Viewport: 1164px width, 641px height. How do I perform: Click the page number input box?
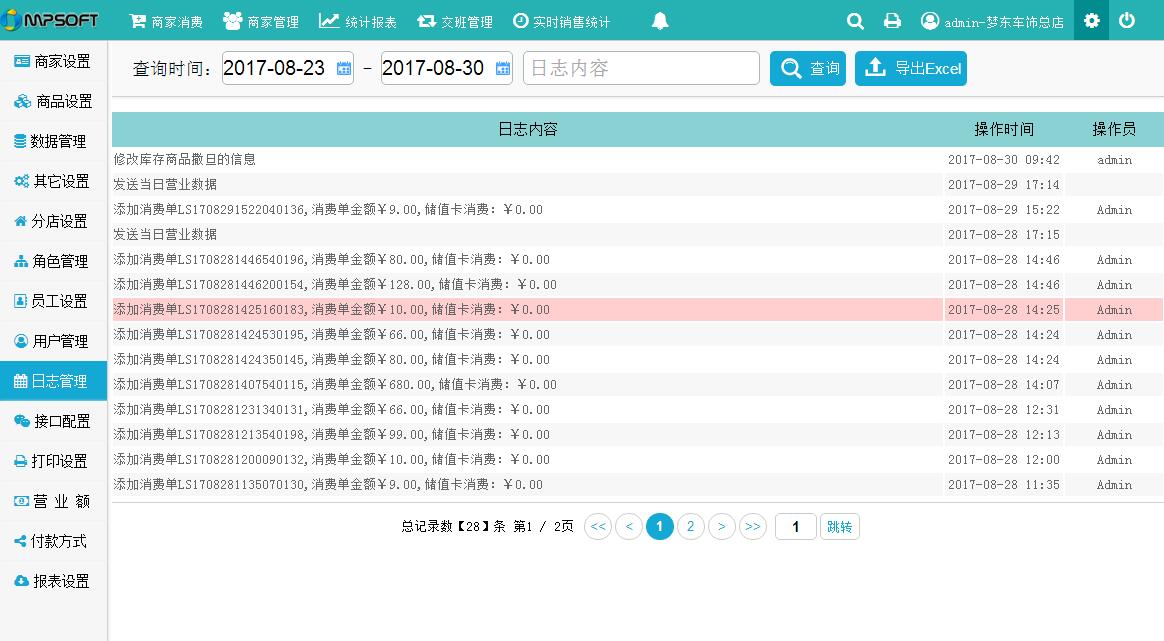pyautogui.click(x=796, y=526)
